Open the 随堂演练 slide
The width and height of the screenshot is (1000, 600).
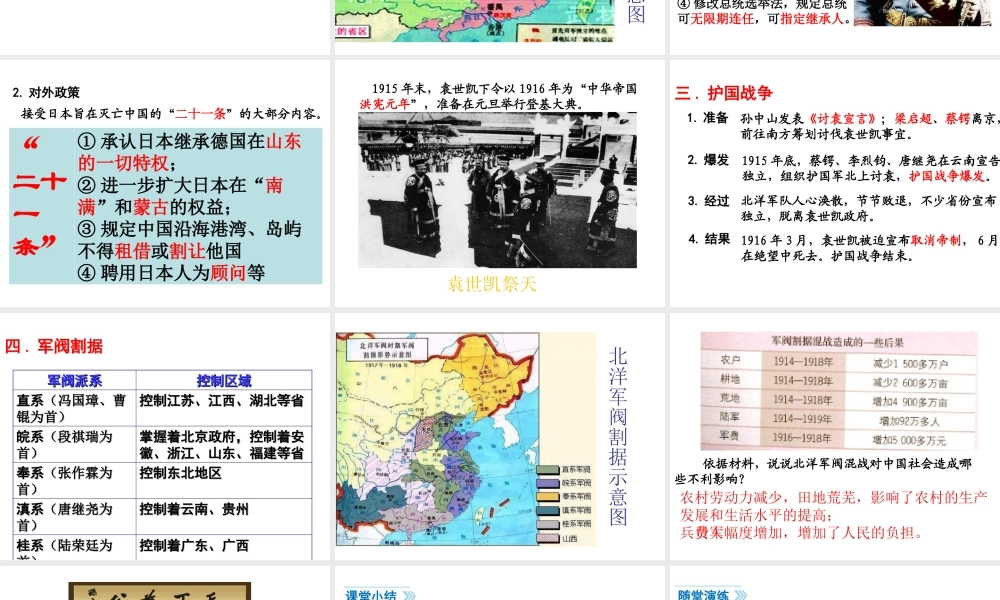click(835, 583)
